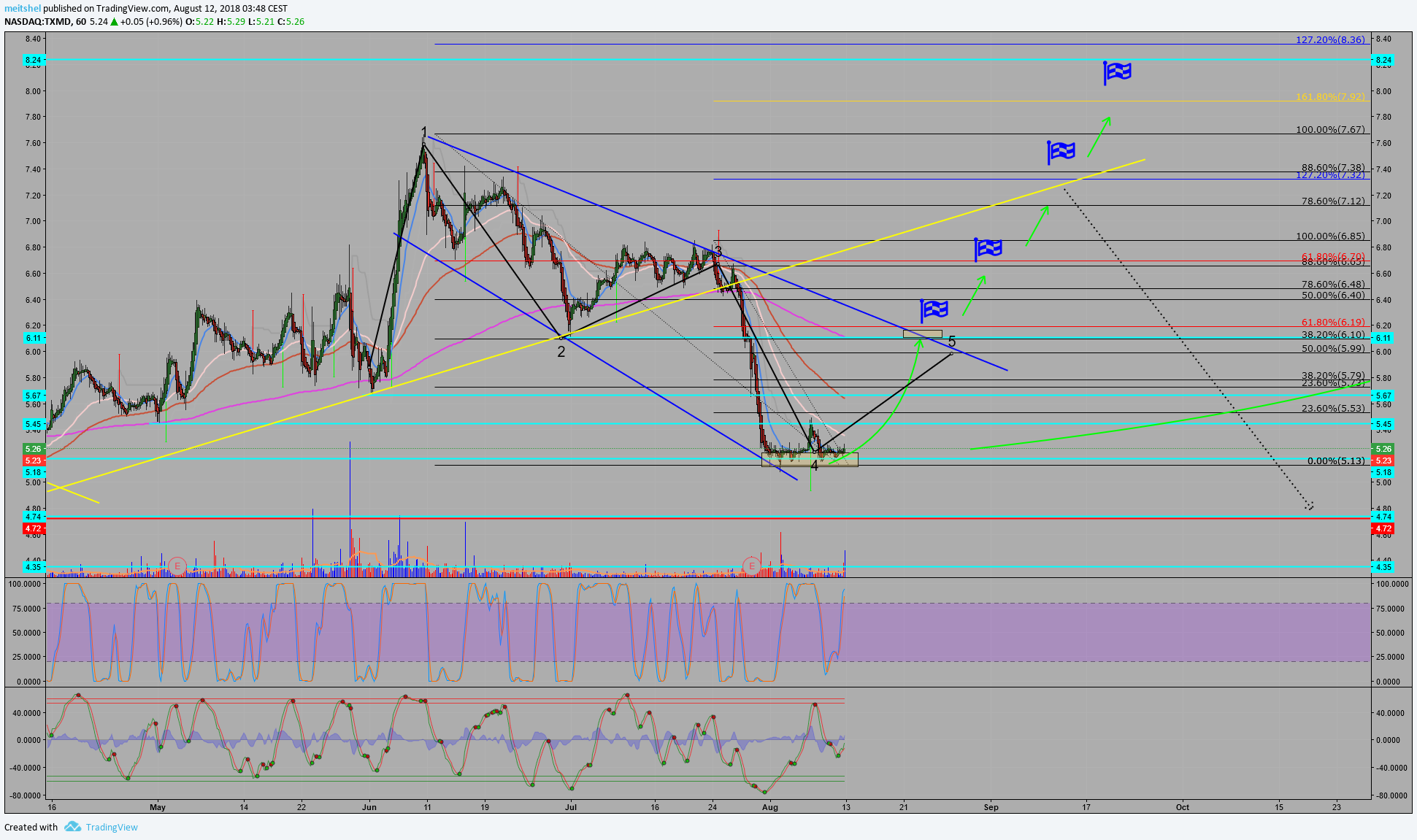The height and width of the screenshot is (840, 1417).
Task: Select the 100.00%(7.67) Fibonacci label
Action: [1330, 129]
